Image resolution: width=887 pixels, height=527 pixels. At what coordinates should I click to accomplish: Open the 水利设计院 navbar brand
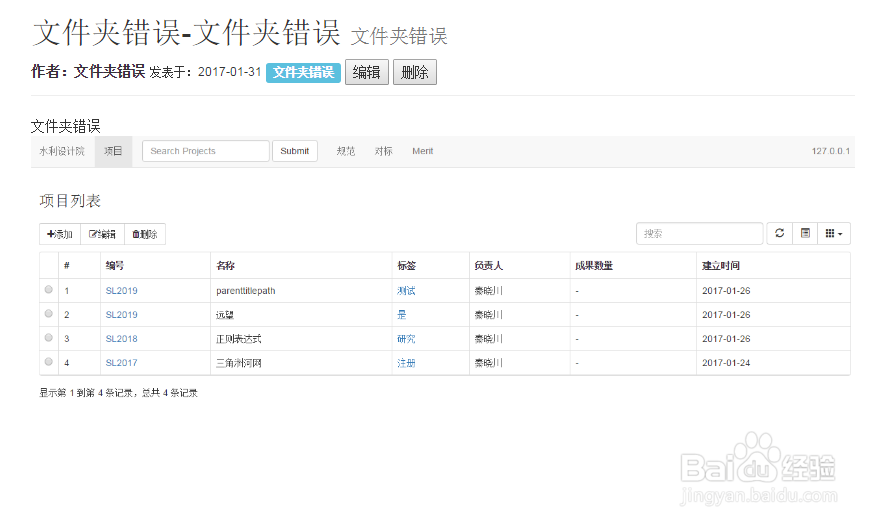tap(62, 151)
